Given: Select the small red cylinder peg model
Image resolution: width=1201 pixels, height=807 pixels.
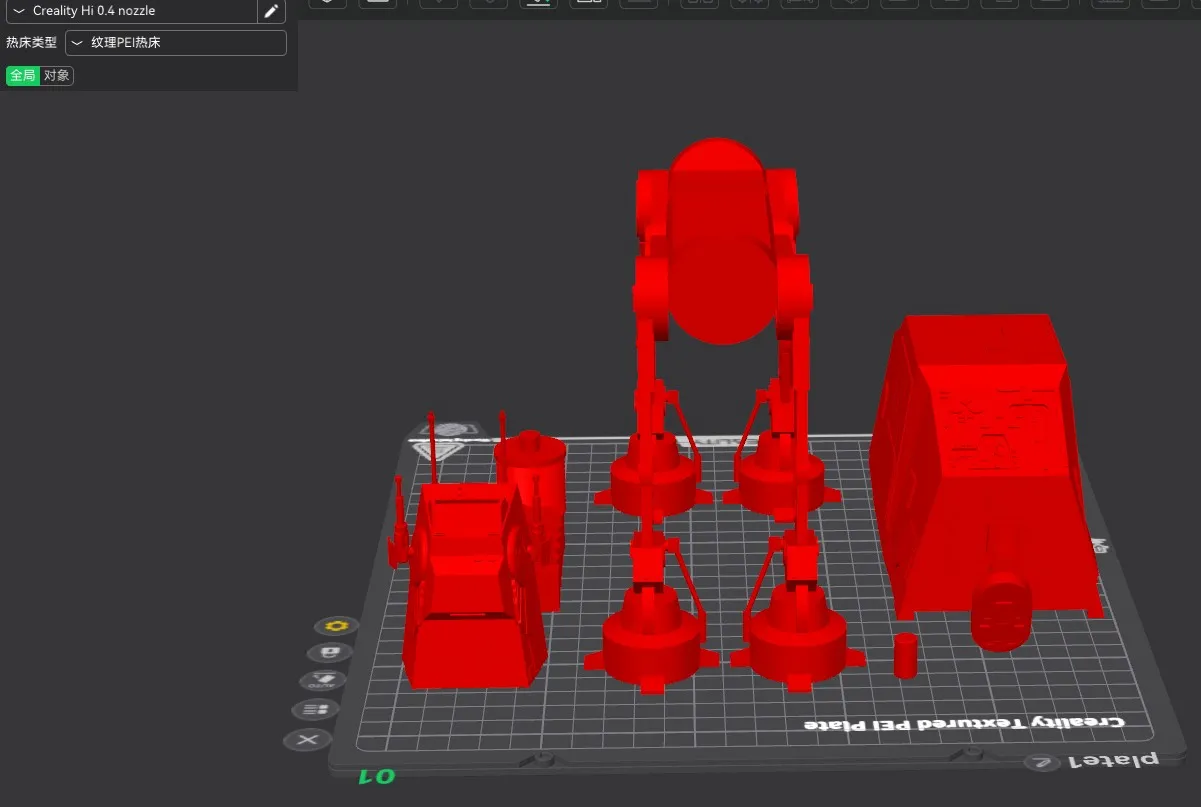Looking at the screenshot, I should [905, 655].
